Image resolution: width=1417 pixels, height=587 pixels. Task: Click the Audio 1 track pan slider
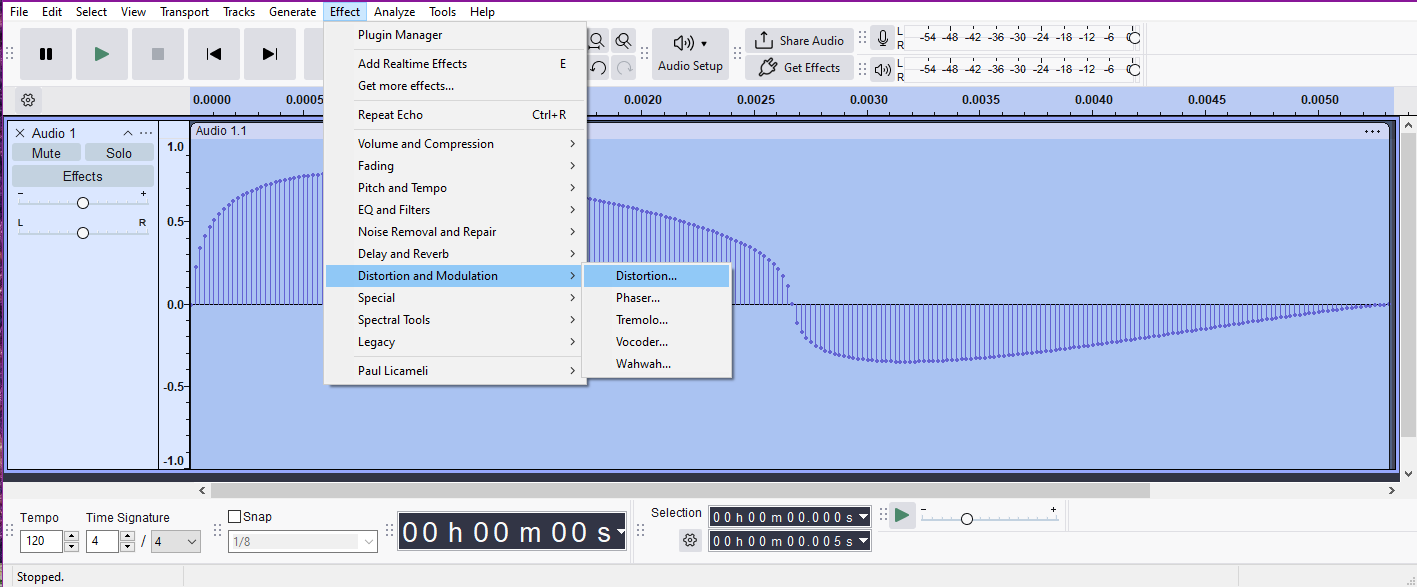(x=83, y=233)
